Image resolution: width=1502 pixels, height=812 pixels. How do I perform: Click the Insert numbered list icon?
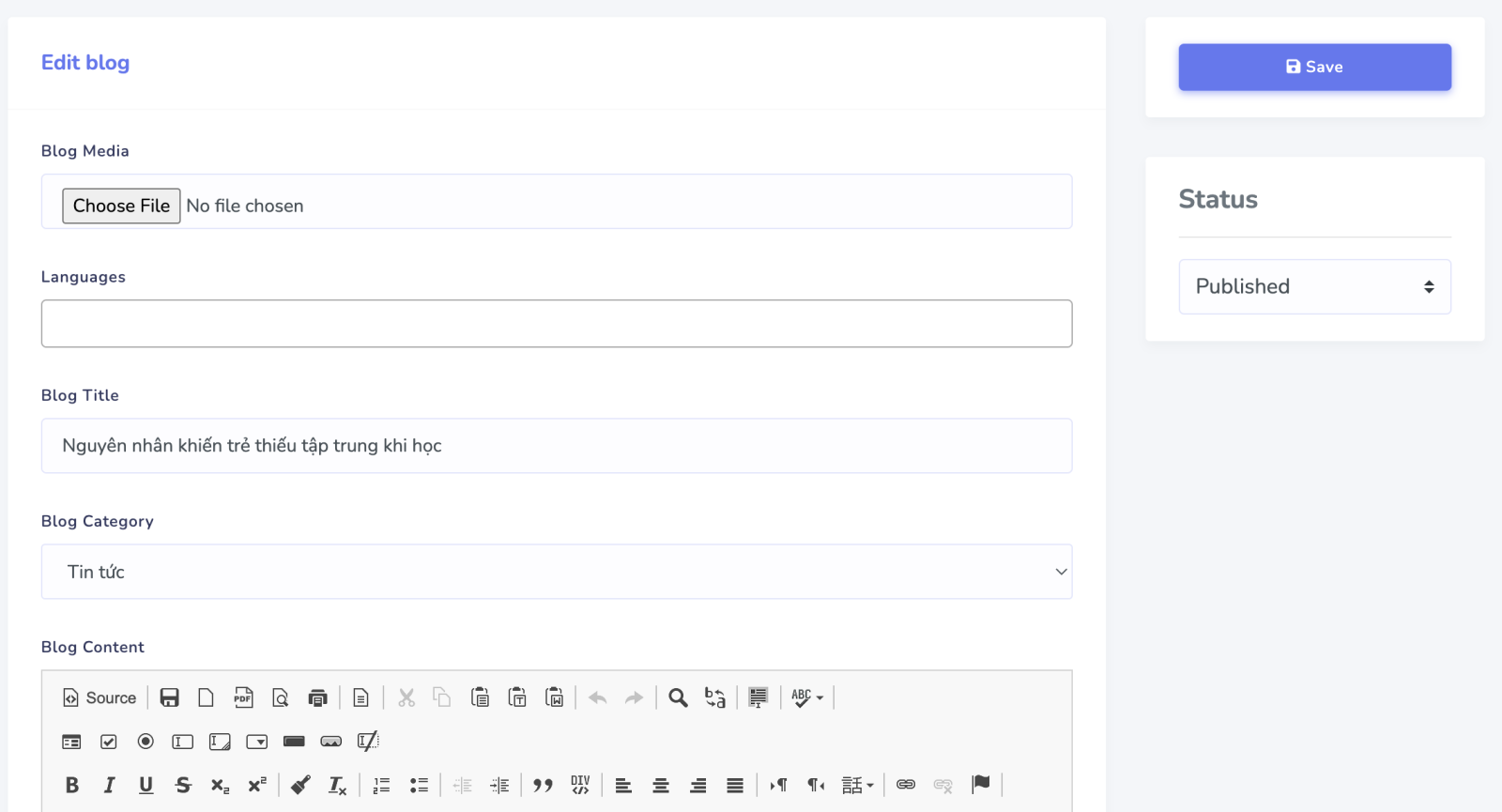pyautogui.click(x=381, y=785)
